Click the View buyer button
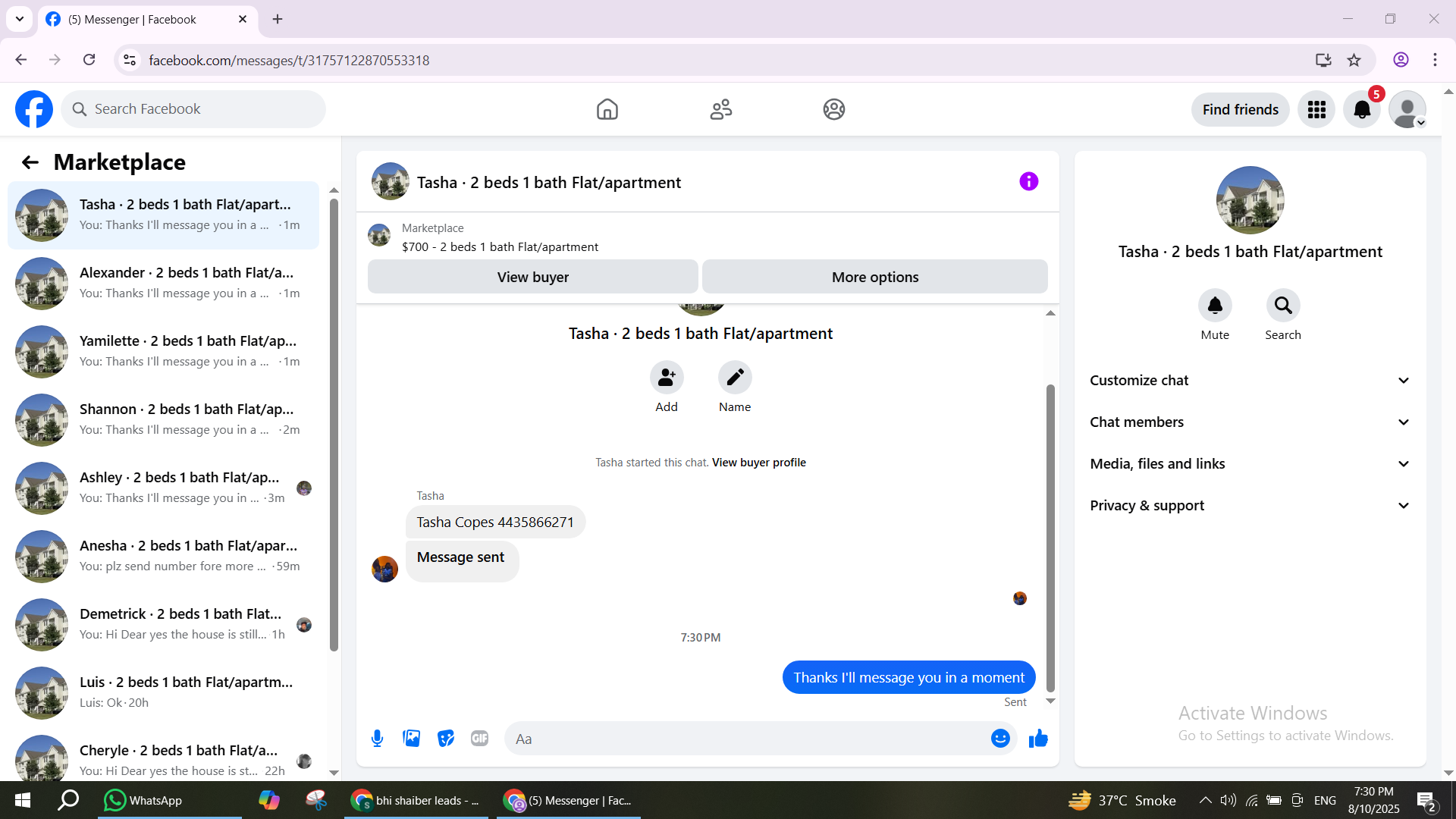1456x819 pixels. (x=532, y=277)
